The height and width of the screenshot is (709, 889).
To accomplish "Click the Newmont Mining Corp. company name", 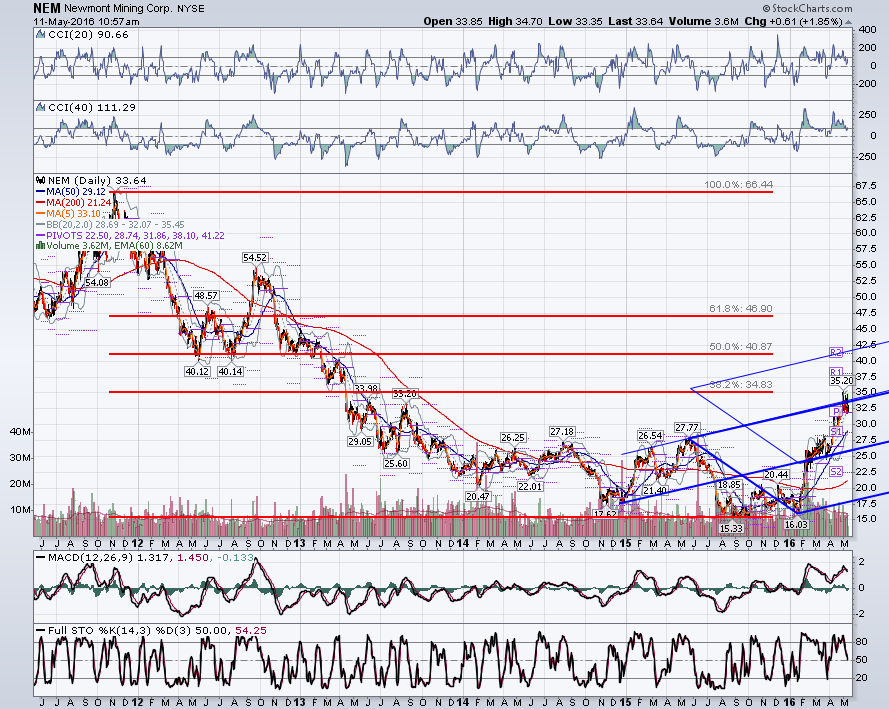I will tap(119, 9).
